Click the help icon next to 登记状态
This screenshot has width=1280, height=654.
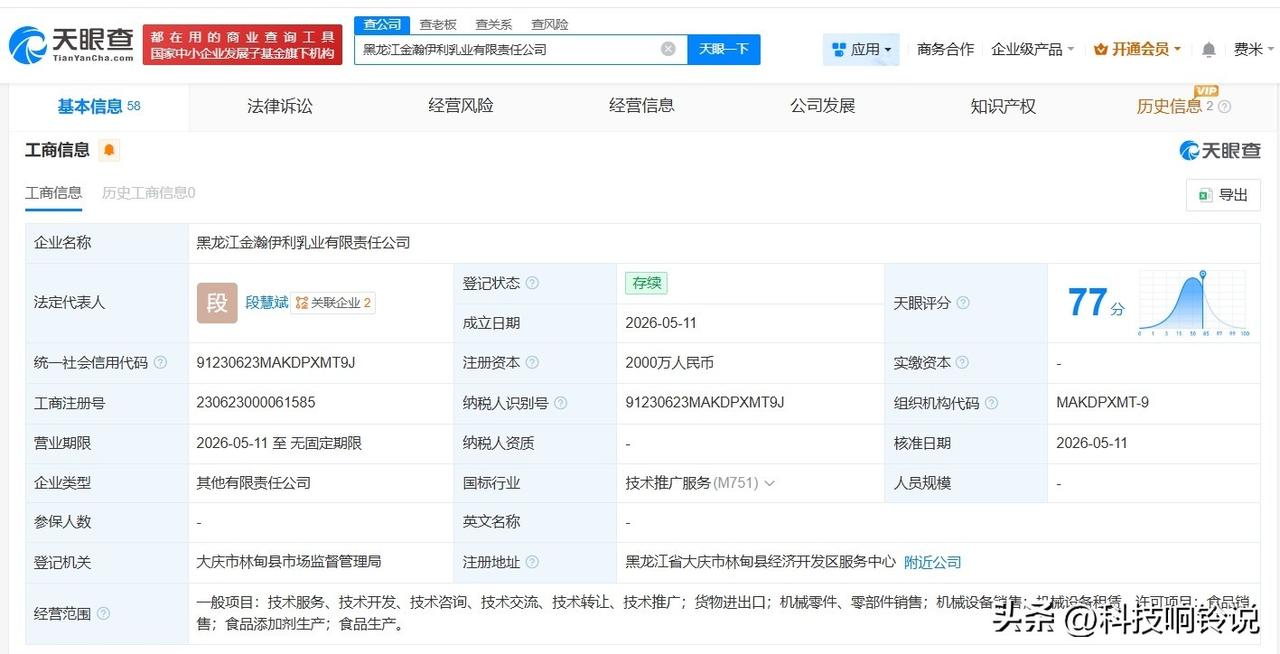pos(532,283)
